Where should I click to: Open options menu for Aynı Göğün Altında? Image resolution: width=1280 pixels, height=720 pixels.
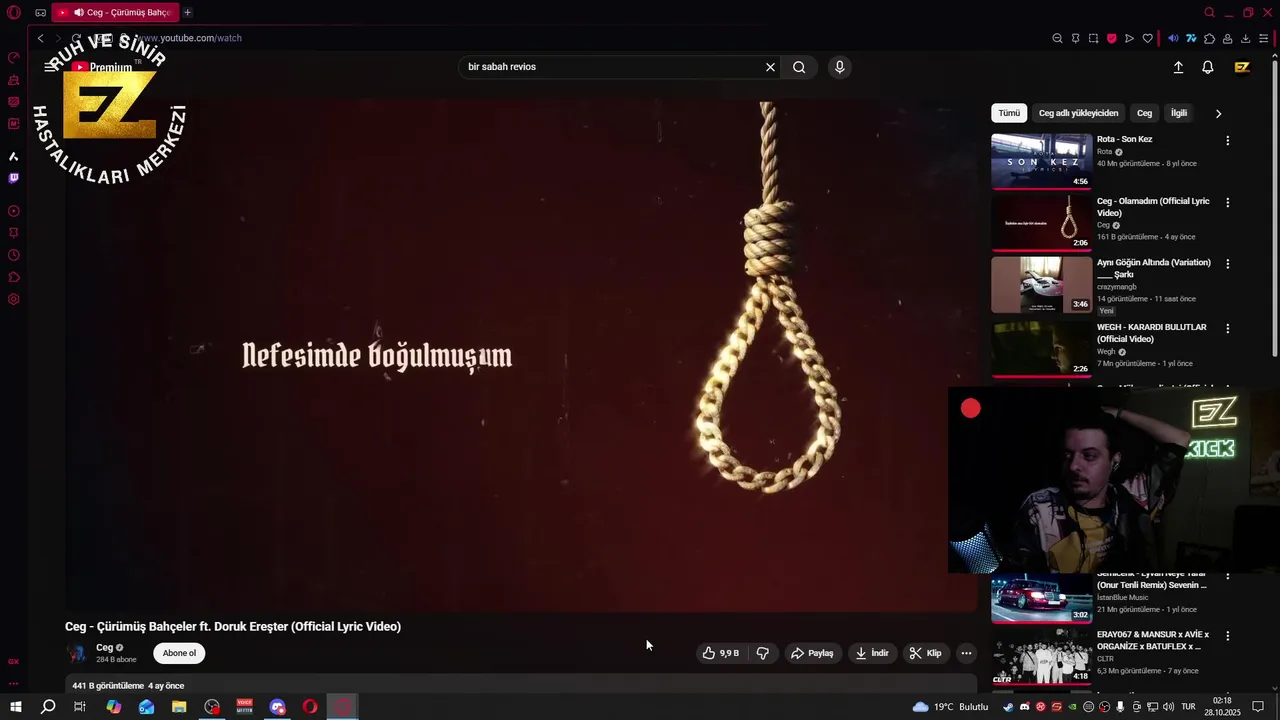tap(1228, 264)
